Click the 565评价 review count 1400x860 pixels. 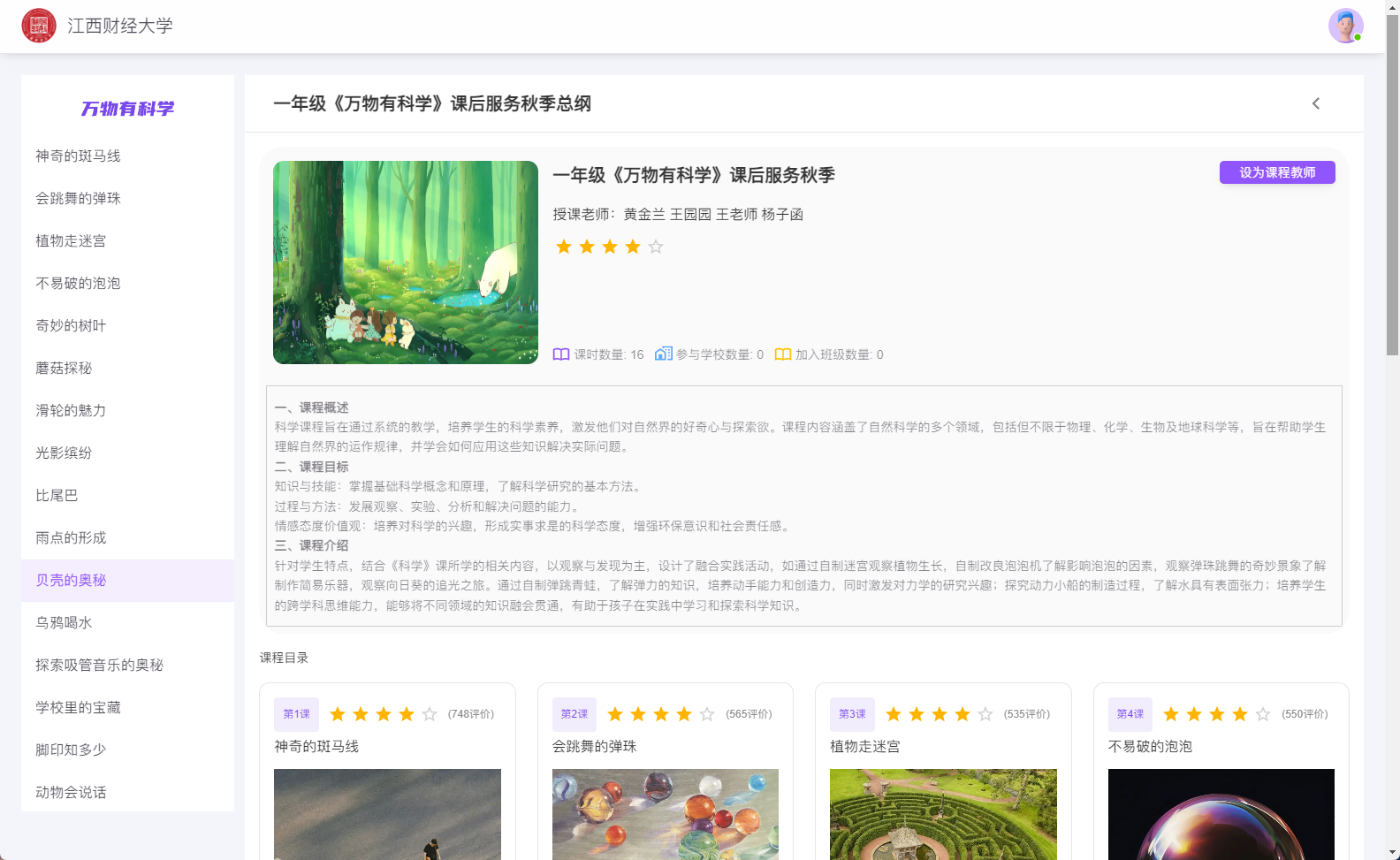[749, 714]
